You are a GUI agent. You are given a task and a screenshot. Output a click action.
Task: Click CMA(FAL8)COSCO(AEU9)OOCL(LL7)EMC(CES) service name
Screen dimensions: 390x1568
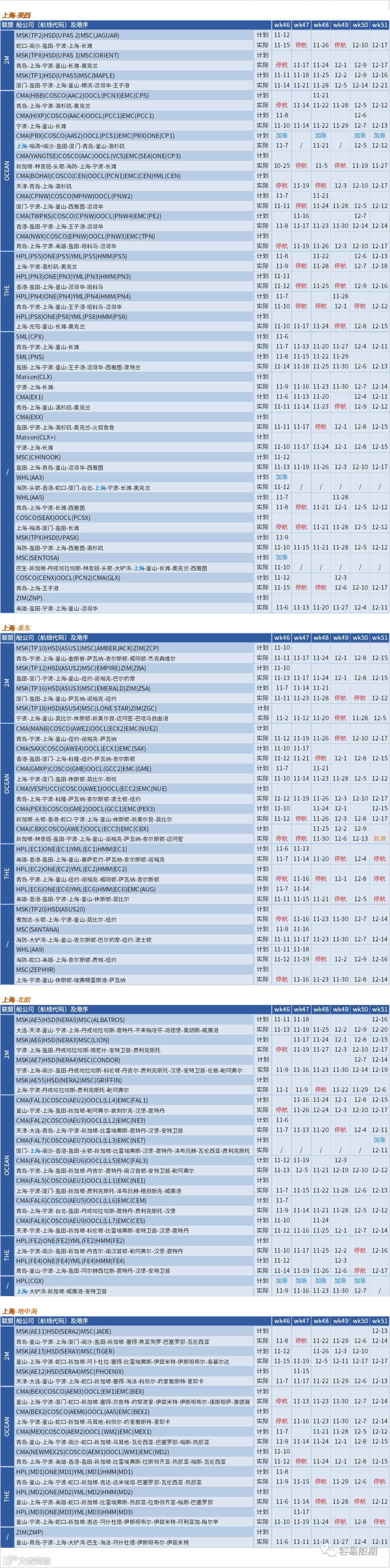click(81, 1221)
